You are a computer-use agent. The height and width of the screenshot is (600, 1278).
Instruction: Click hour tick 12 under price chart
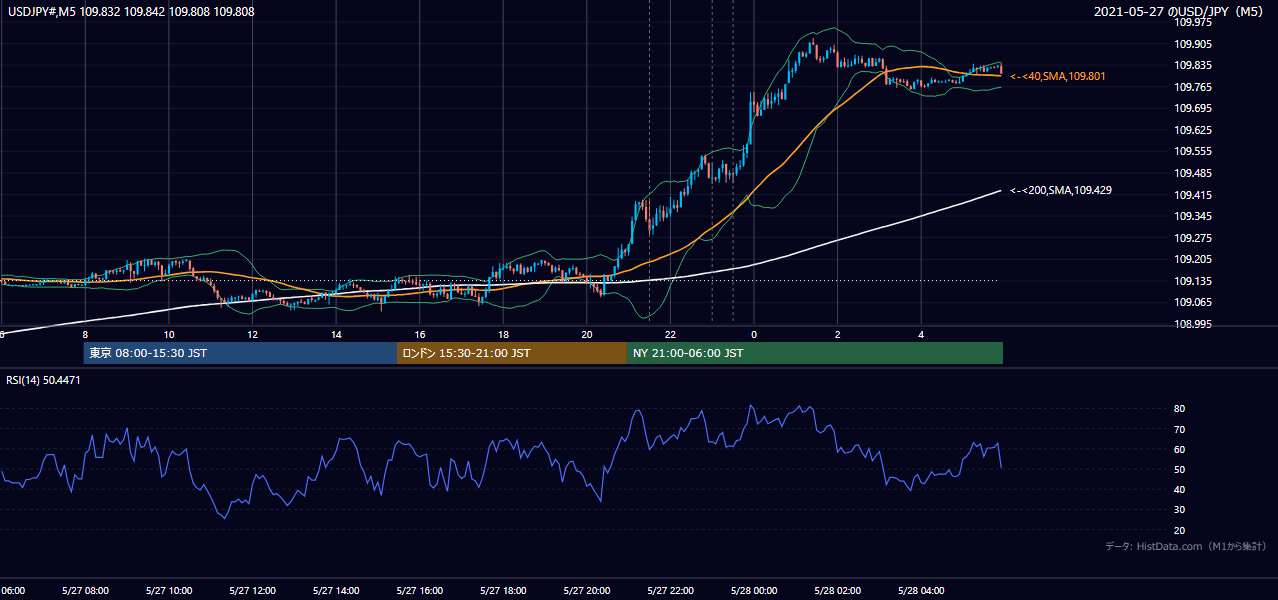pos(252,334)
